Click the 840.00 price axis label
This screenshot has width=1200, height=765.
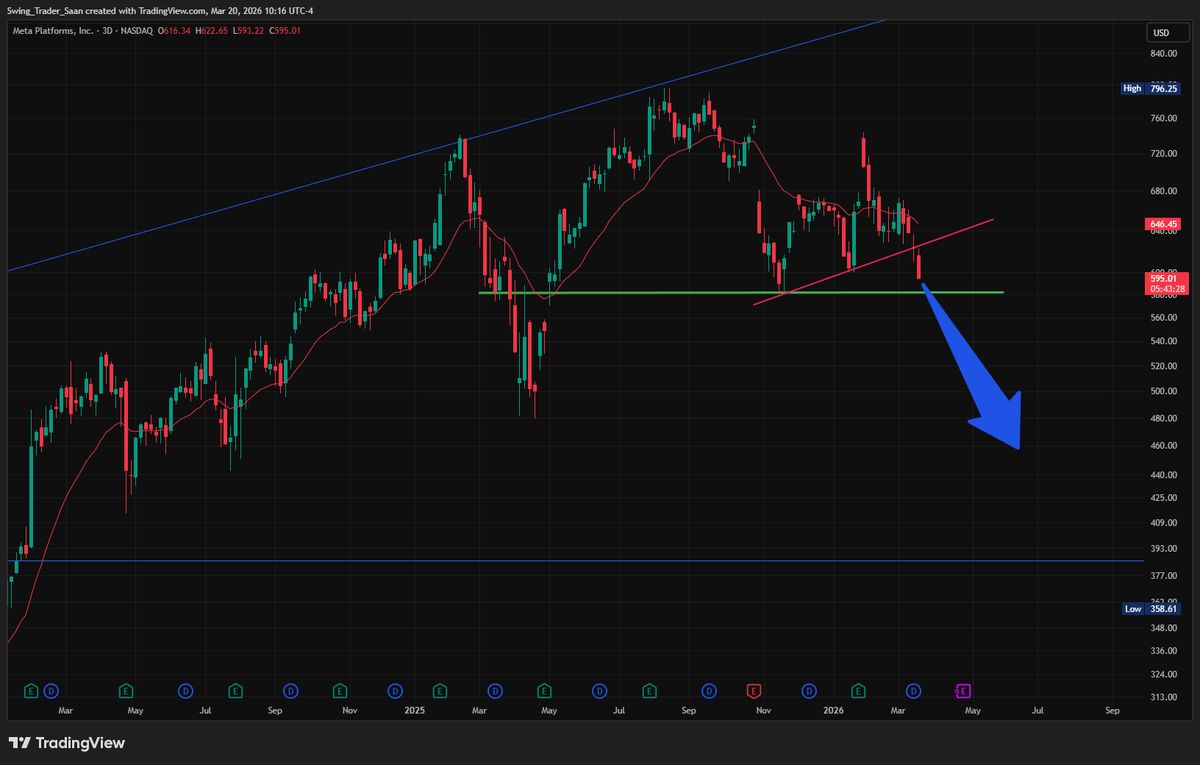pos(1163,55)
